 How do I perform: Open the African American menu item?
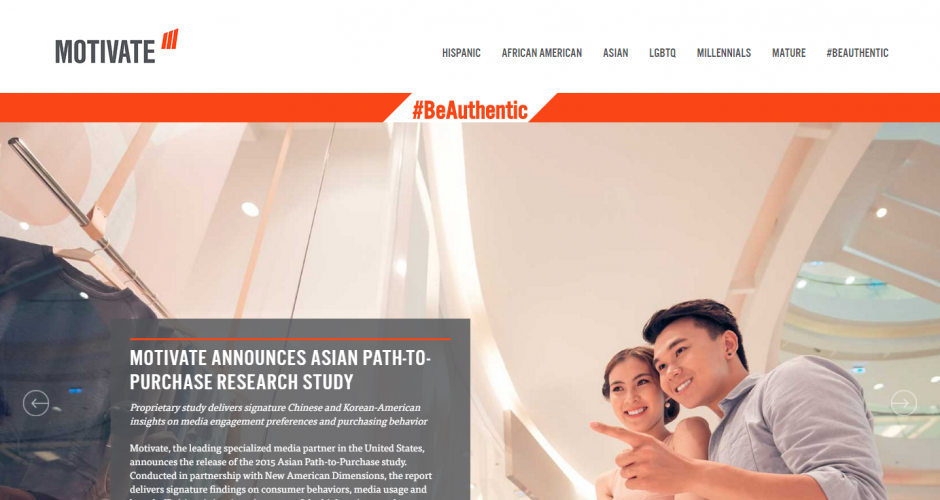(x=541, y=53)
